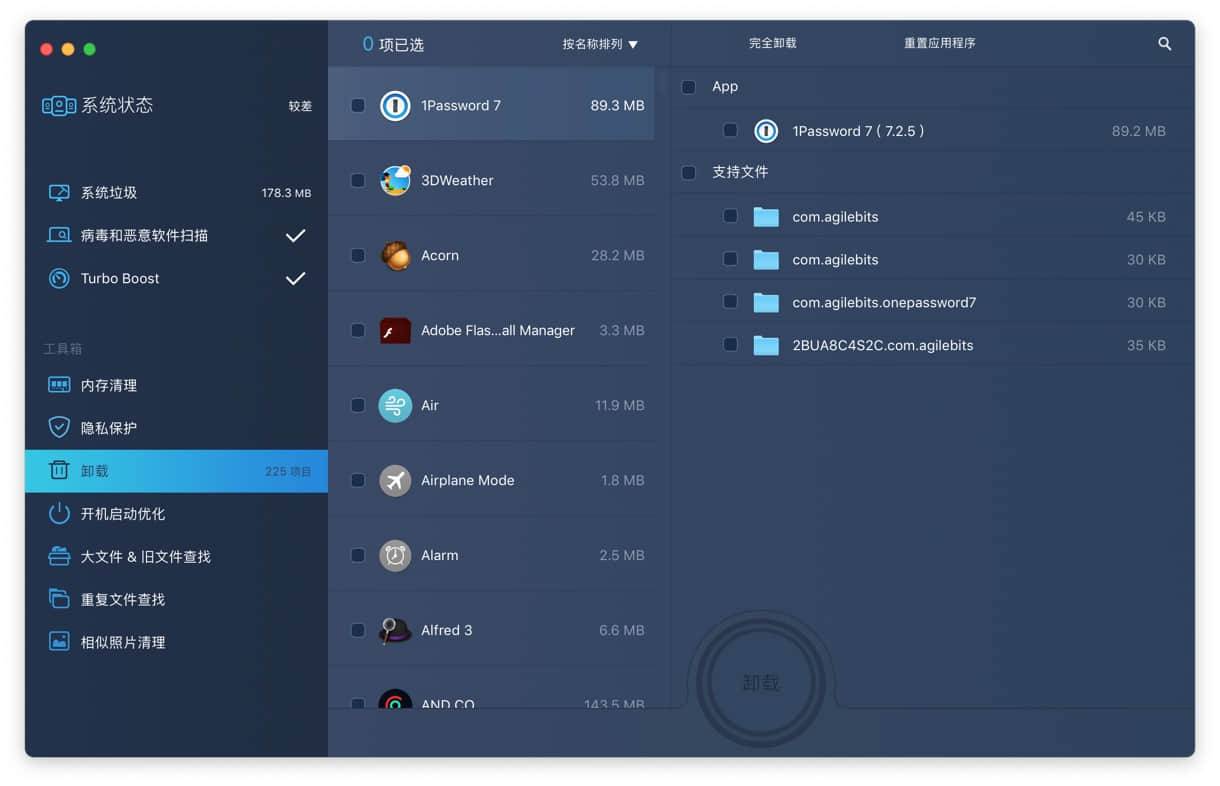Open the 按名称排列 sort dropdown
Screen dimensions: 1220x786
pyautogui.click(x=600, y=44)
